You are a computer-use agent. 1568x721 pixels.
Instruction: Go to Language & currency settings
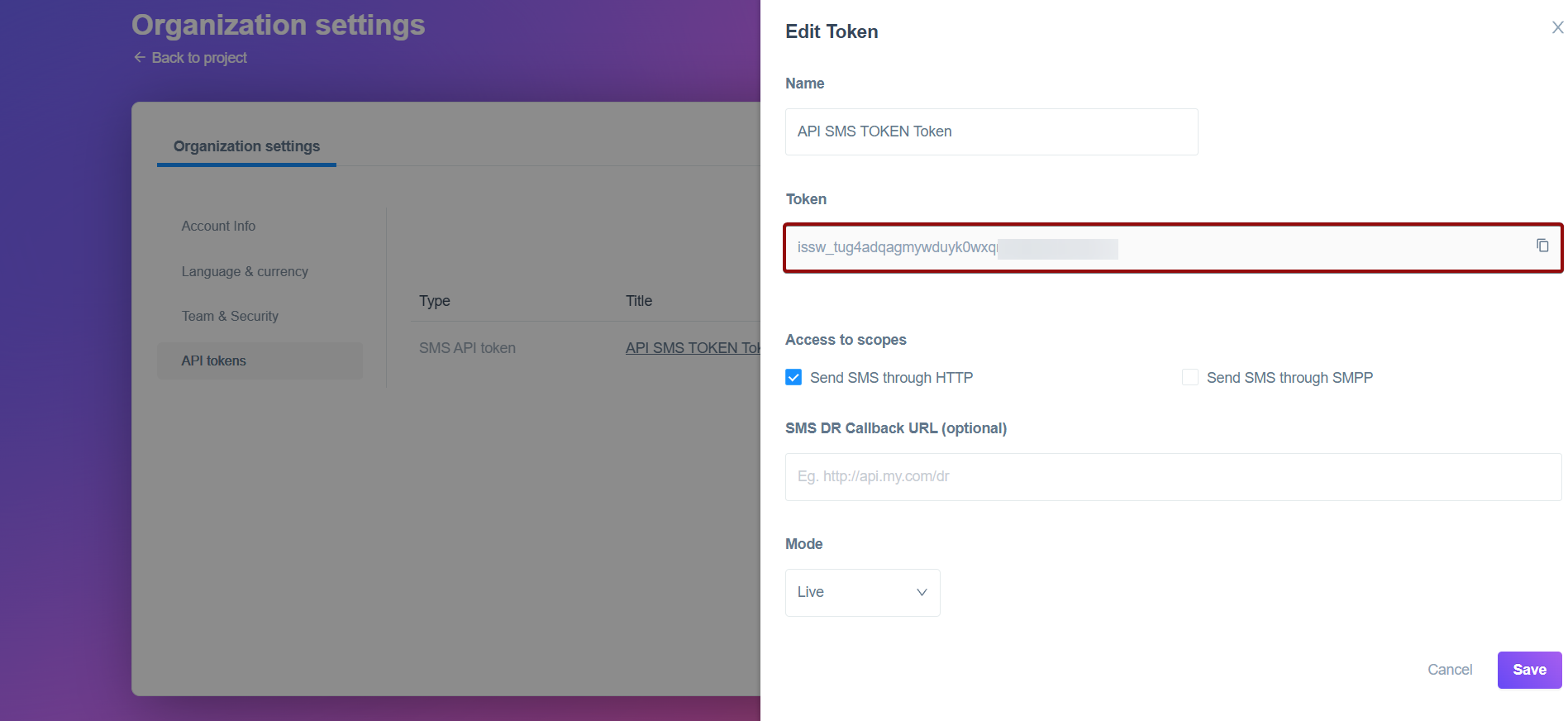coord(245,271)
